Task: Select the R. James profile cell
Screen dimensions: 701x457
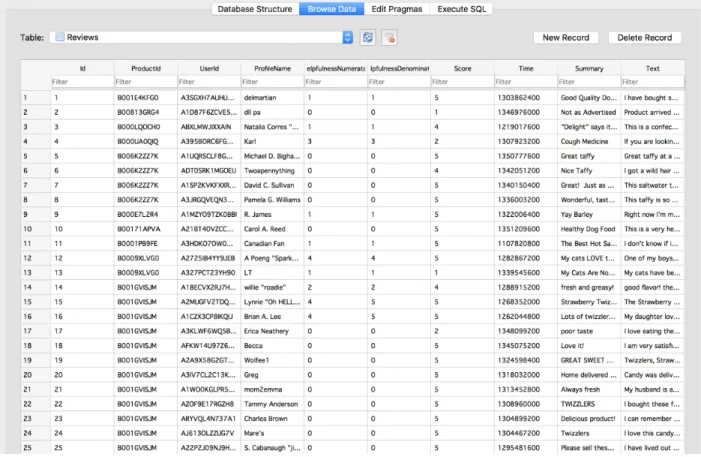Action: point(272,214)
